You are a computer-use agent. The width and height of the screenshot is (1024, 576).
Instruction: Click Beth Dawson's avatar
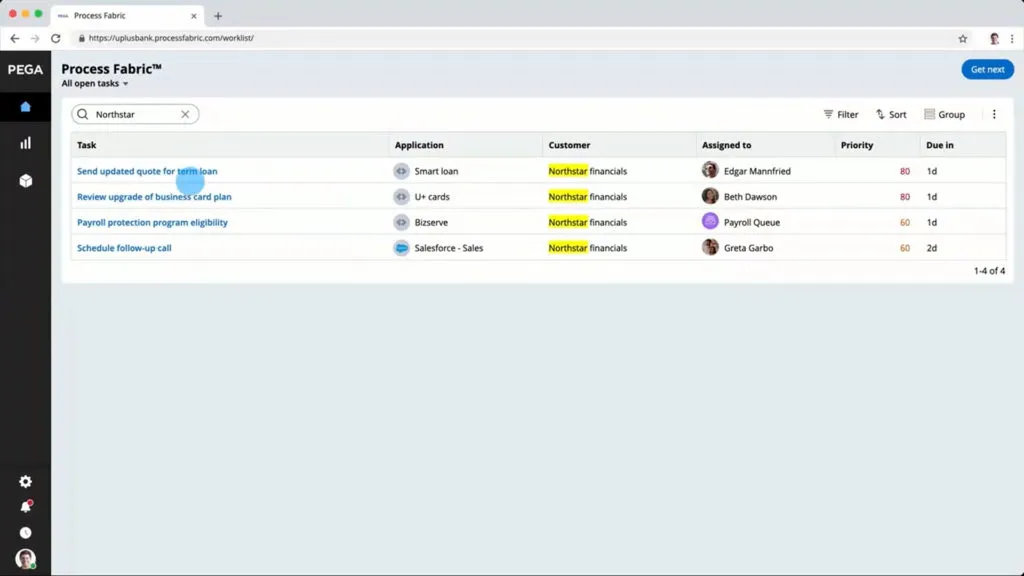tap(710, 195)
